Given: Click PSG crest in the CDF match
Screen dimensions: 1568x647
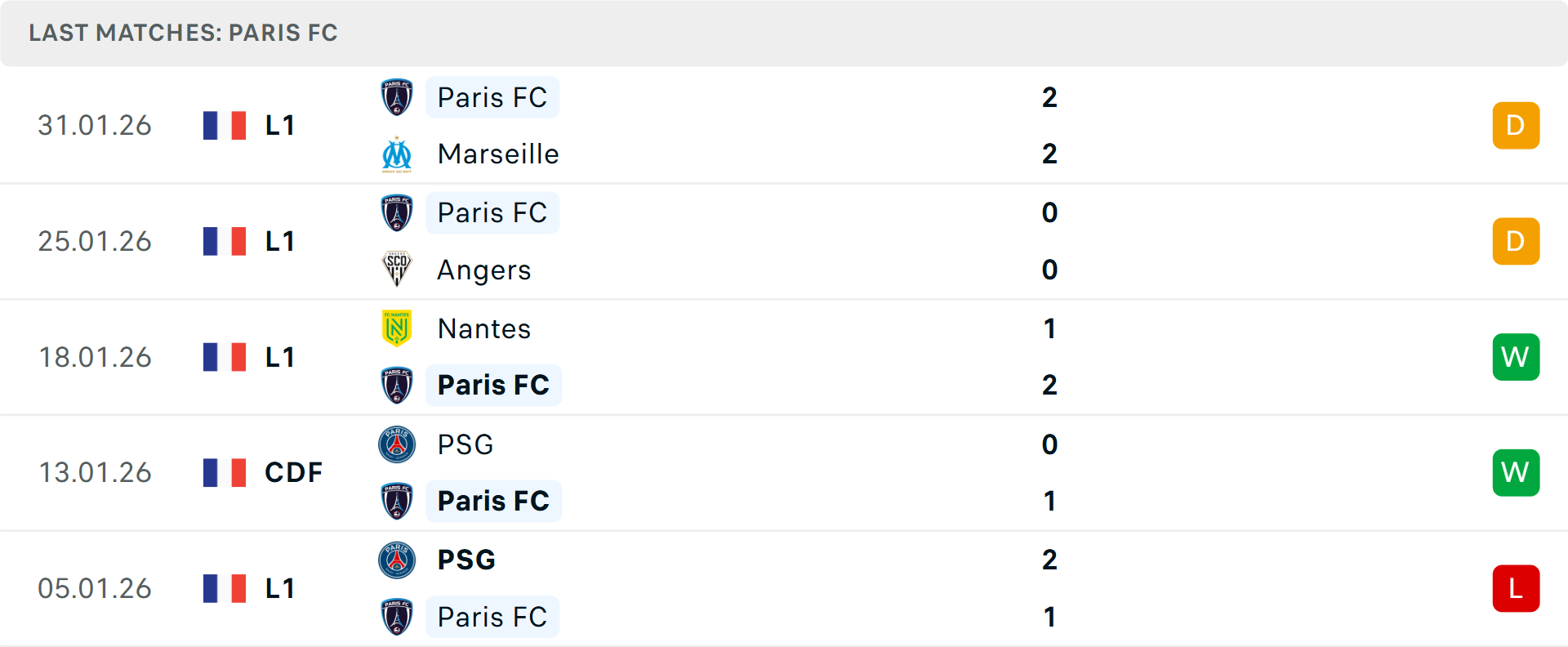Looking at the screenshot, I should tap(397, 444).
